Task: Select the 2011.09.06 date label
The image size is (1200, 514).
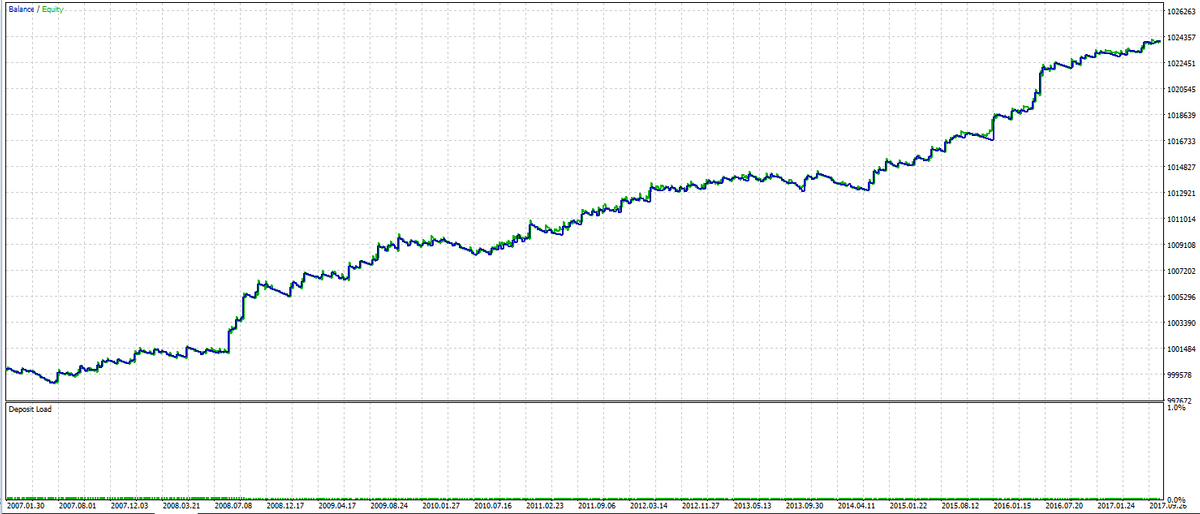Action: tap(597, 507)
